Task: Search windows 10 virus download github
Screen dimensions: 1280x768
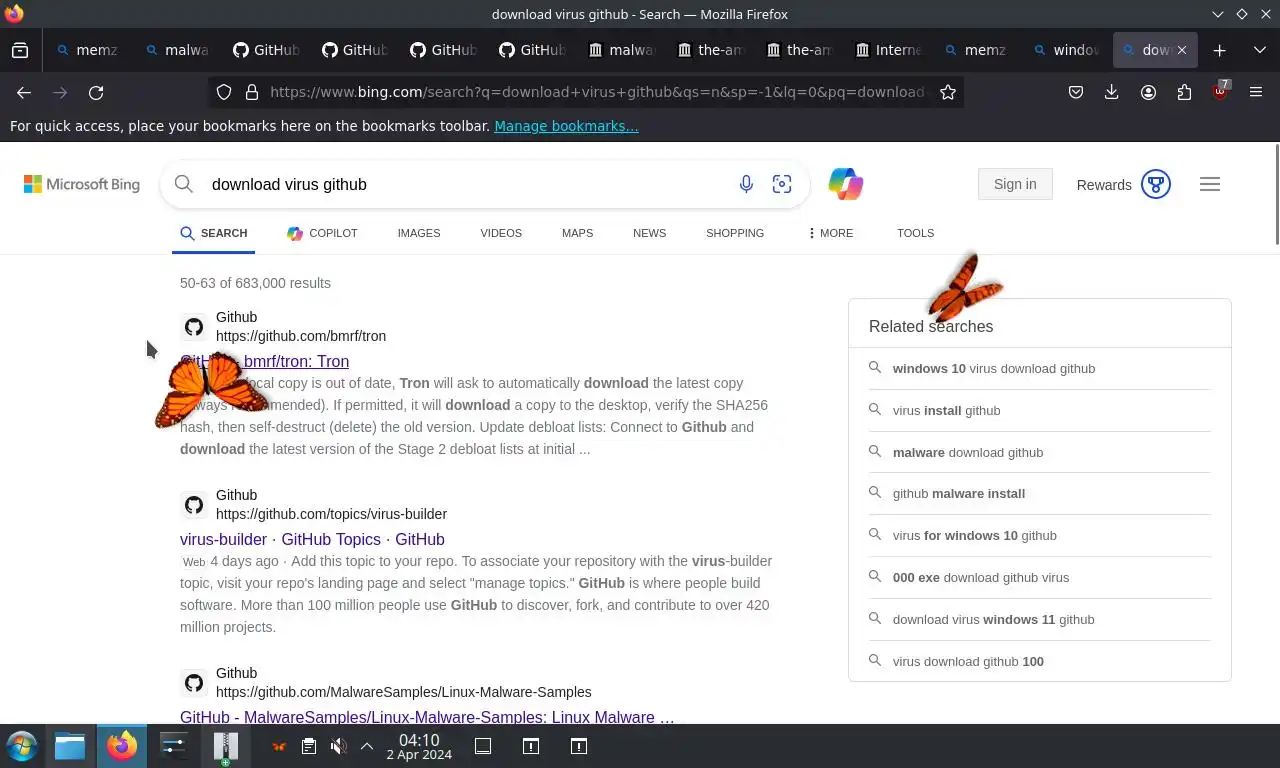Action: pyautogui.click(x=994, y=368)
